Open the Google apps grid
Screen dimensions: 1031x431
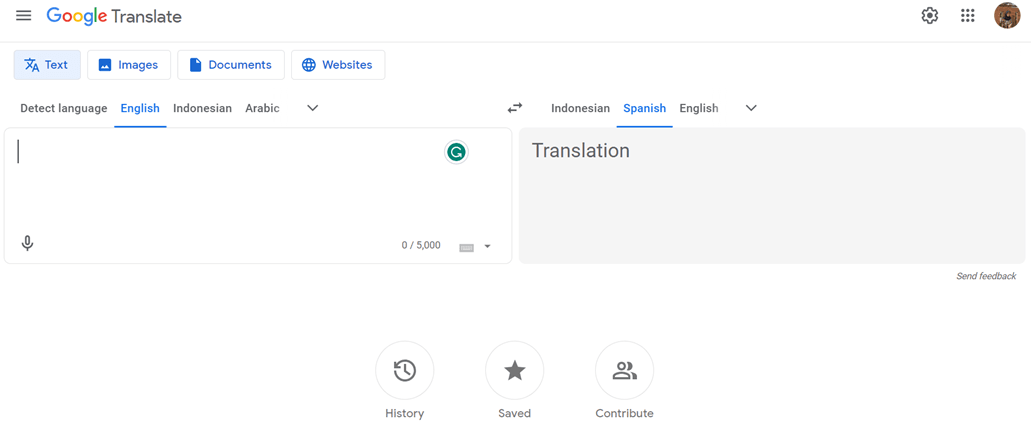click(x=967, y=16)
